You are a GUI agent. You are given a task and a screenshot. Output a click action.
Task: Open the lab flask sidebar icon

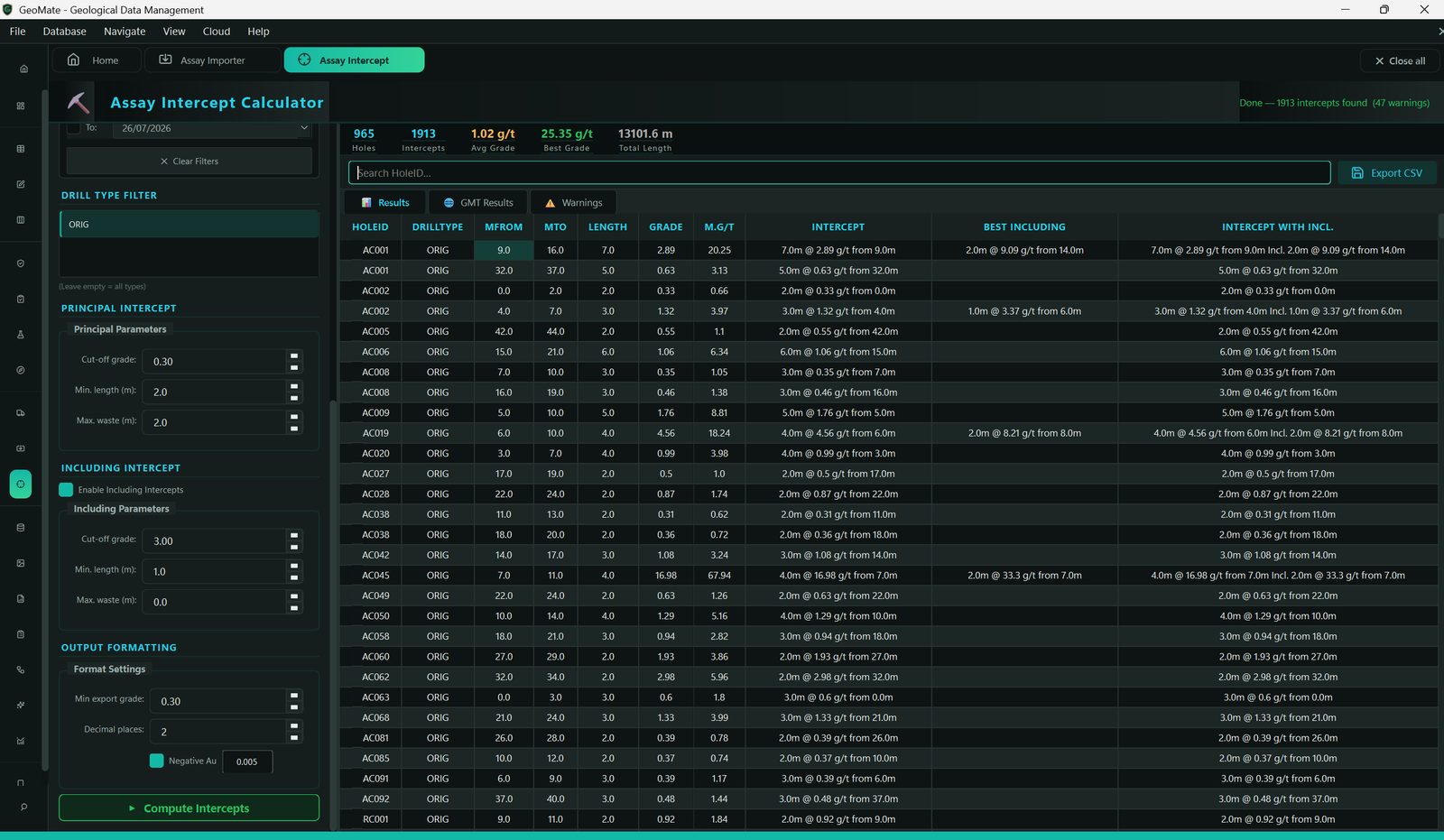tap(21, 334)
